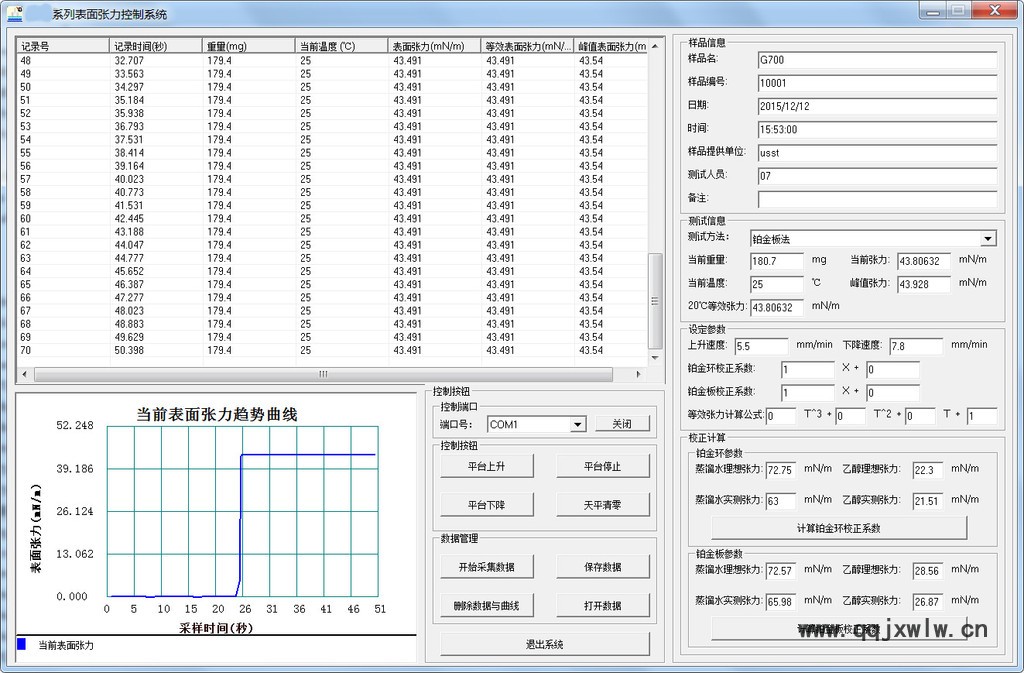Click the 计算铂金环校正系数 button
This screenshot has width=1024, height=673.
[x=839, y=528]
